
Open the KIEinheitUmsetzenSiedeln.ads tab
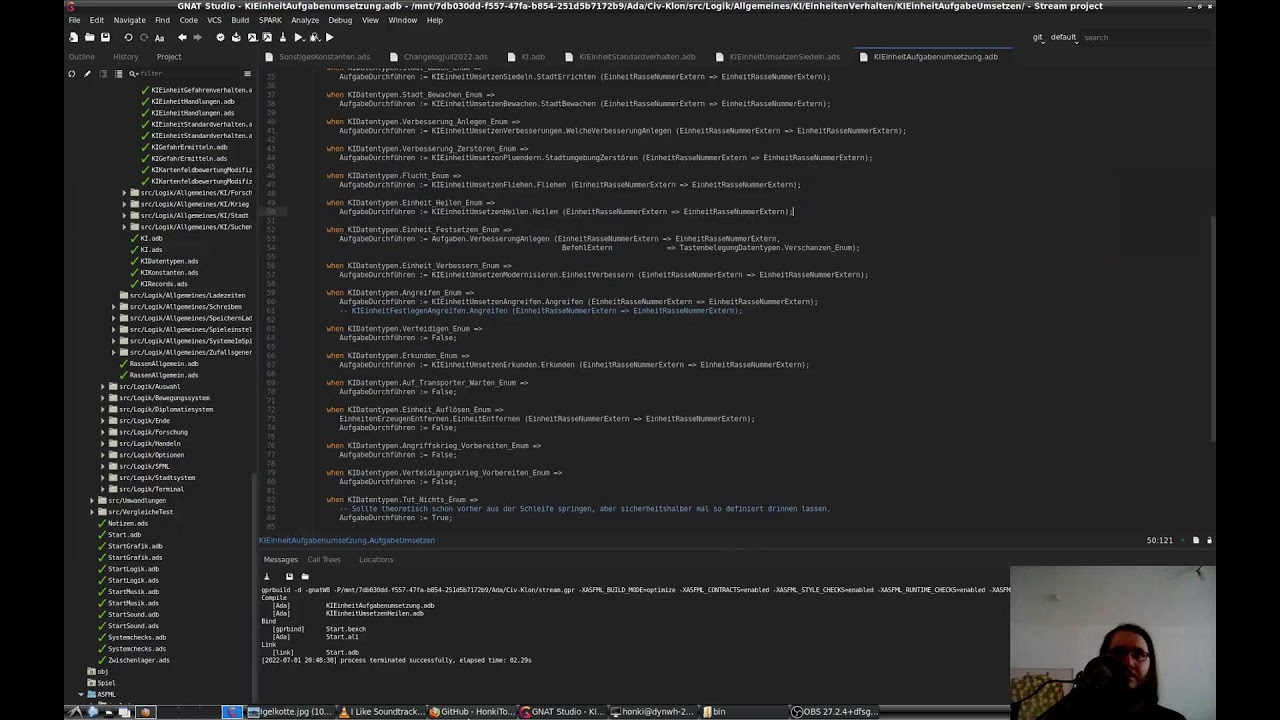point(779,57)
